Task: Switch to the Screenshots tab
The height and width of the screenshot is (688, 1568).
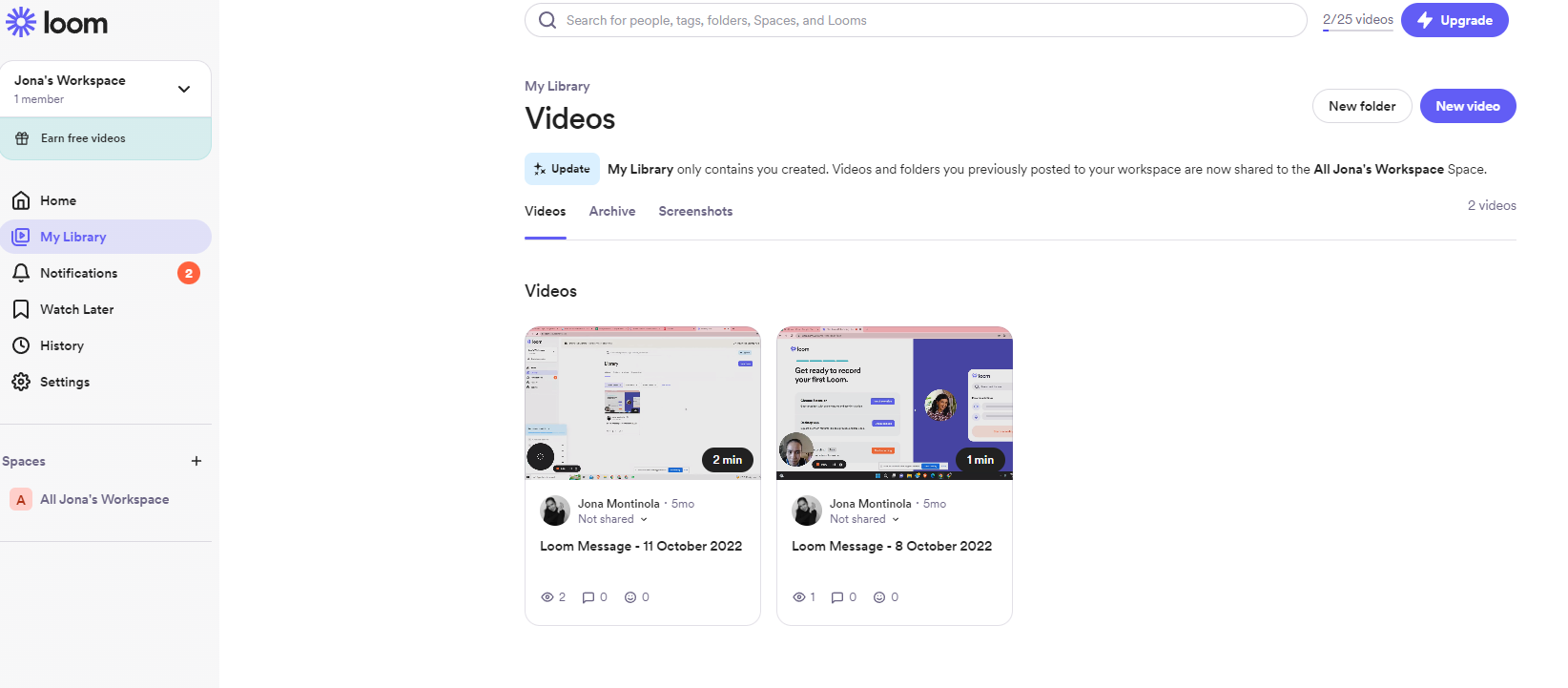Action: point(695,212)
